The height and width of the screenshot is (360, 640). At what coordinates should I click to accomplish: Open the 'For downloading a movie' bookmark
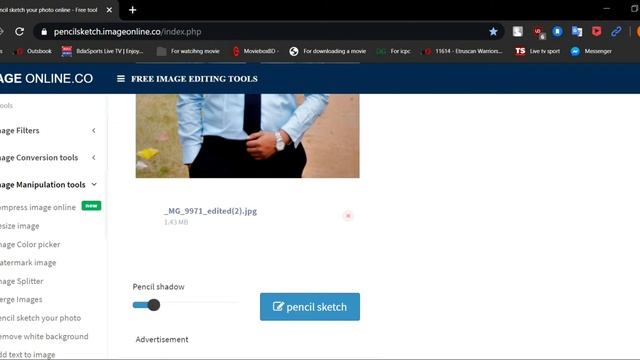click(x=328, y=51)
